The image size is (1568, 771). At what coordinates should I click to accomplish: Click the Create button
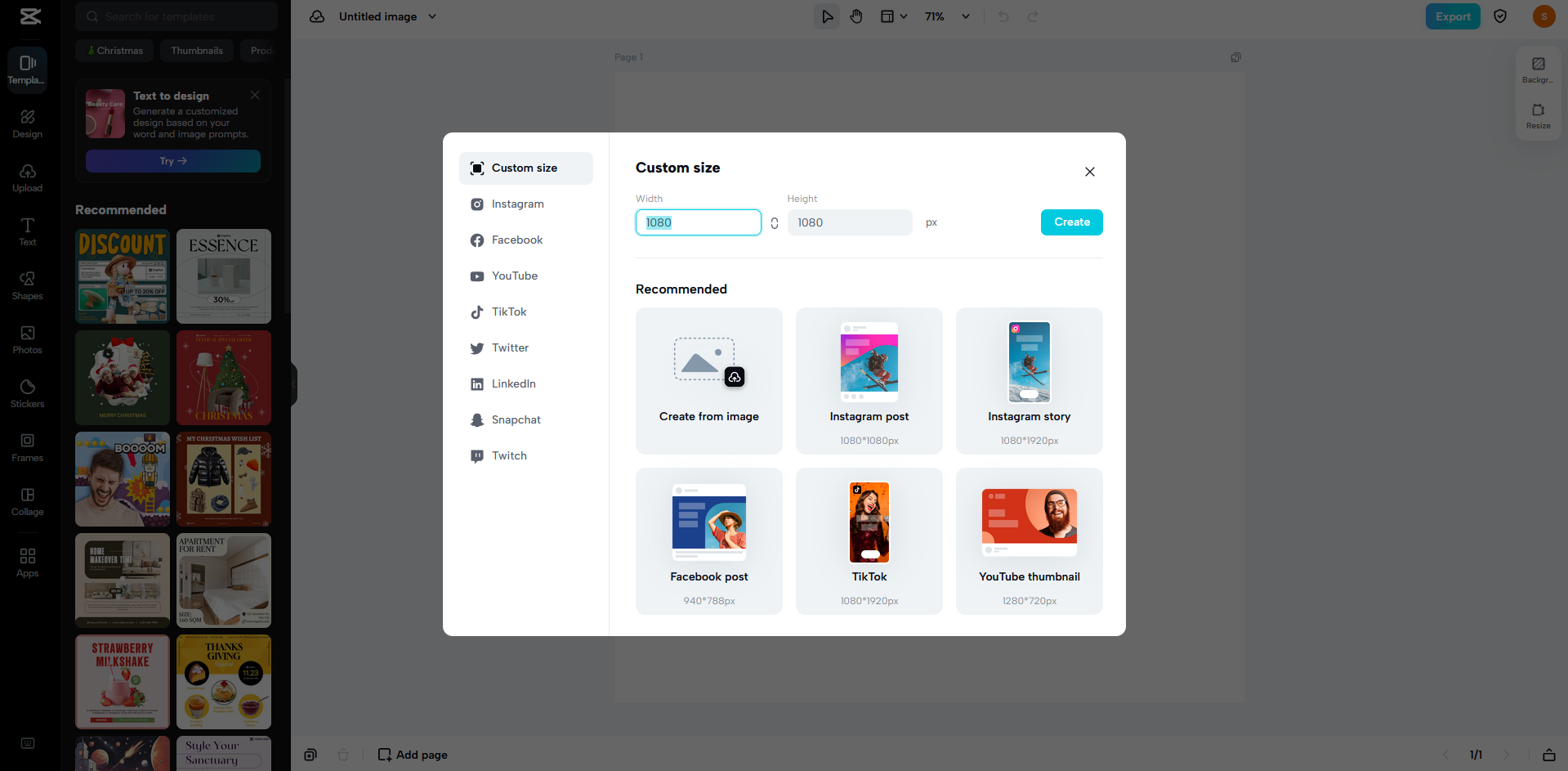point(1071,222)
